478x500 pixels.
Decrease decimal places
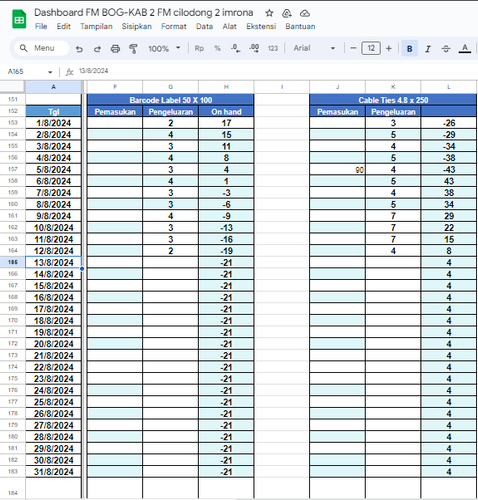tap(235, 49)
